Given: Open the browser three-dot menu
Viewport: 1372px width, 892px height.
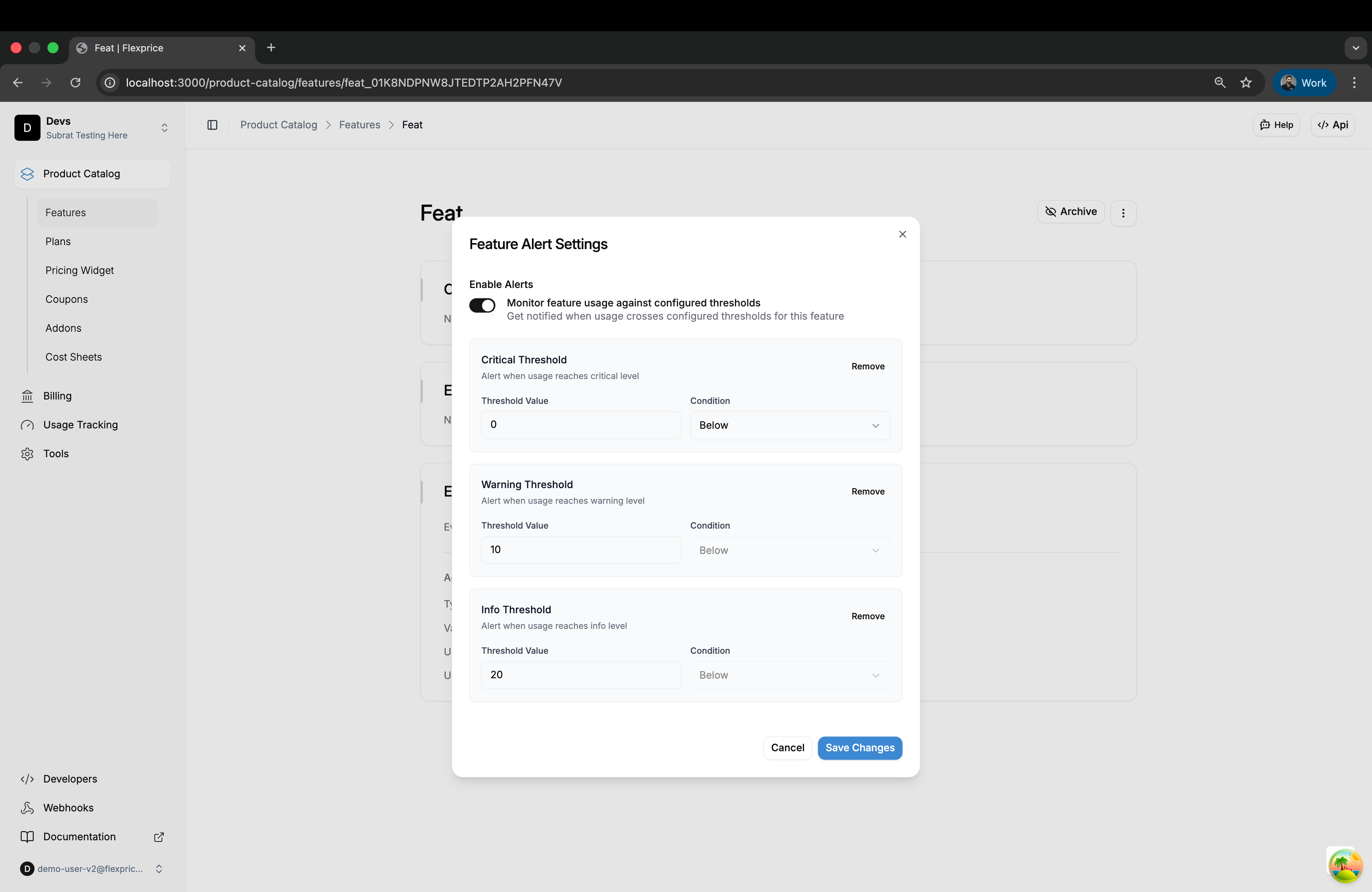Looking at the screenshot, I should (x=1354, y=83).
